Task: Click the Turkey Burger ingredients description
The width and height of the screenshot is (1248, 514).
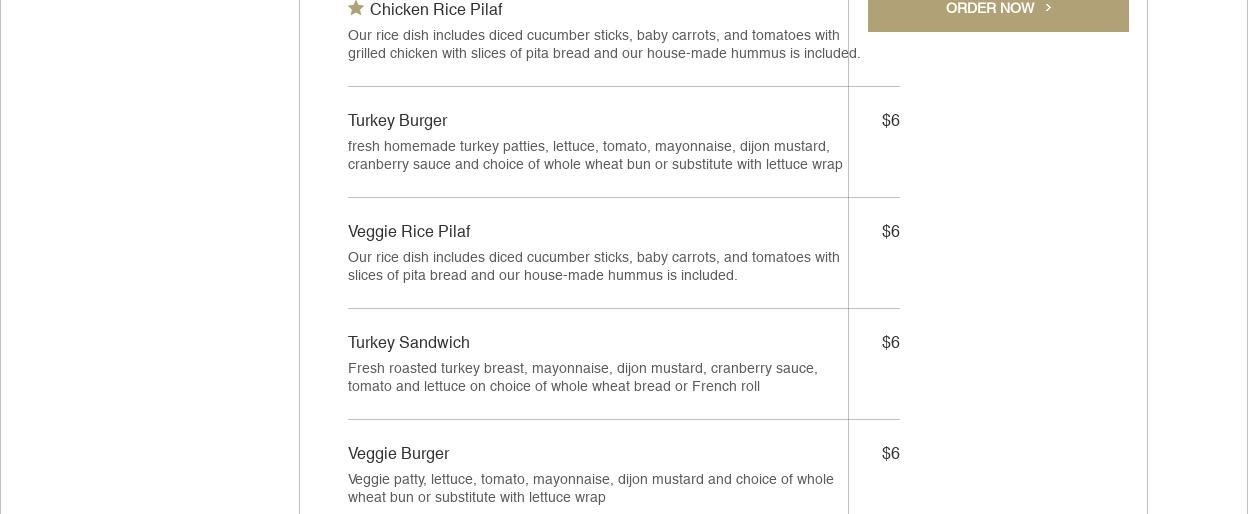Action: click(x=595, y=156)
